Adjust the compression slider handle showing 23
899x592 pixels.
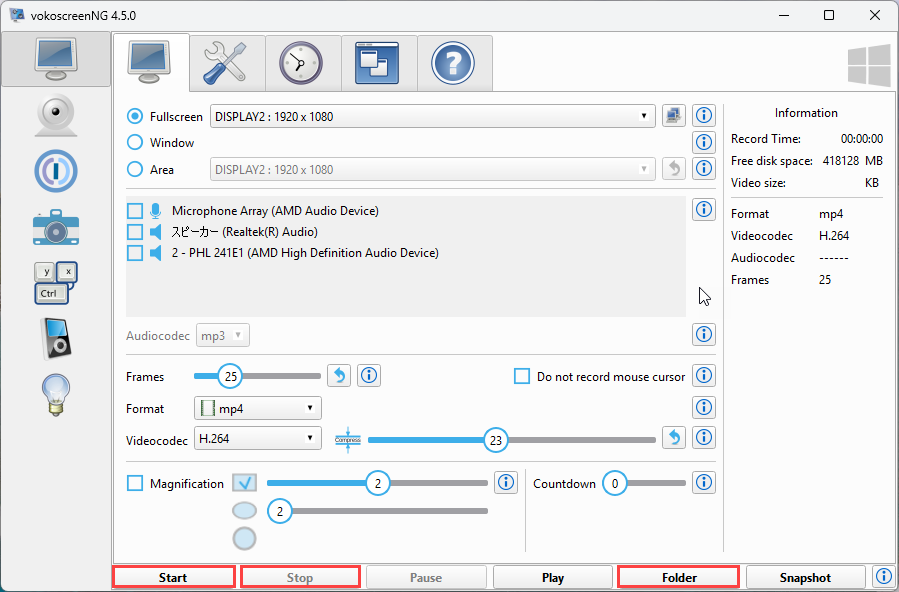[496, 441]
